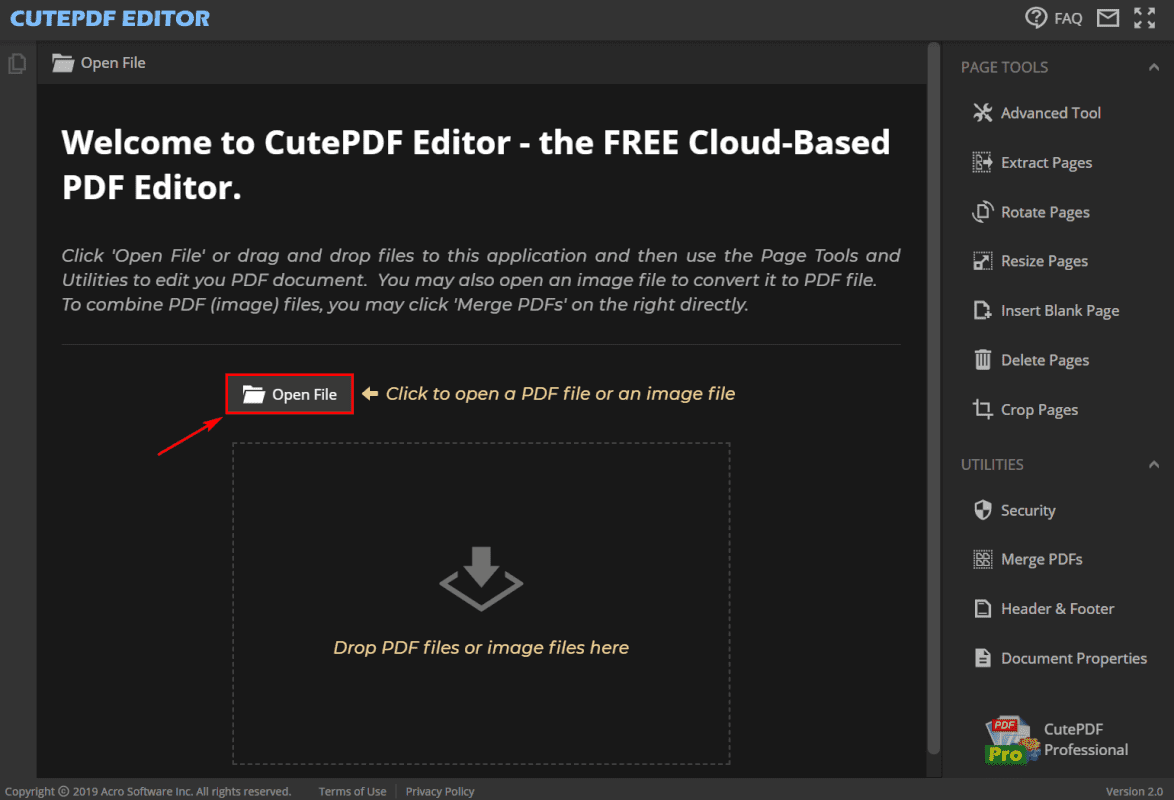Open the FAQ help icon
Screen dimensions: 1174x800
[1036, 17]
